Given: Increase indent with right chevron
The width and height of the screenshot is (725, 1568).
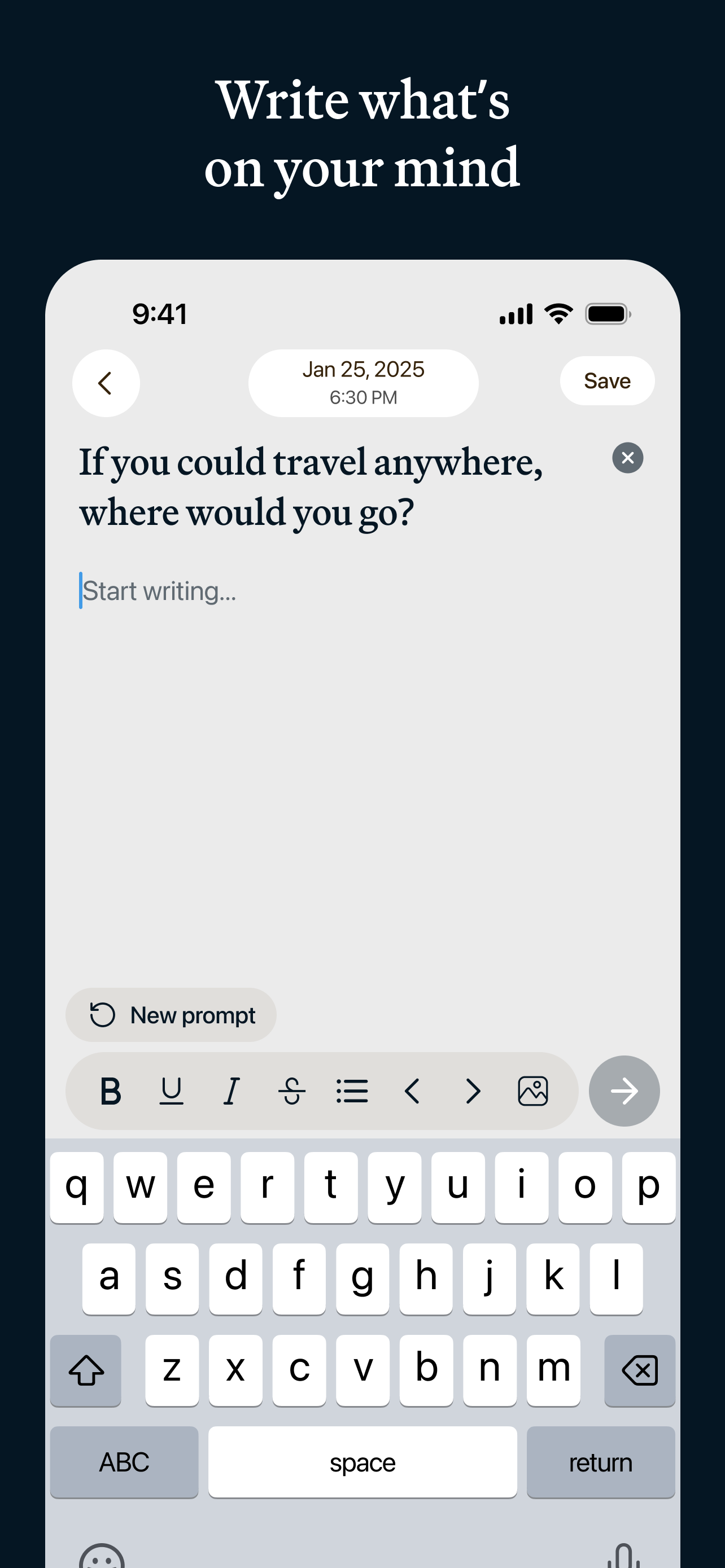Looking at the screenshot, I should point(473,1091).
